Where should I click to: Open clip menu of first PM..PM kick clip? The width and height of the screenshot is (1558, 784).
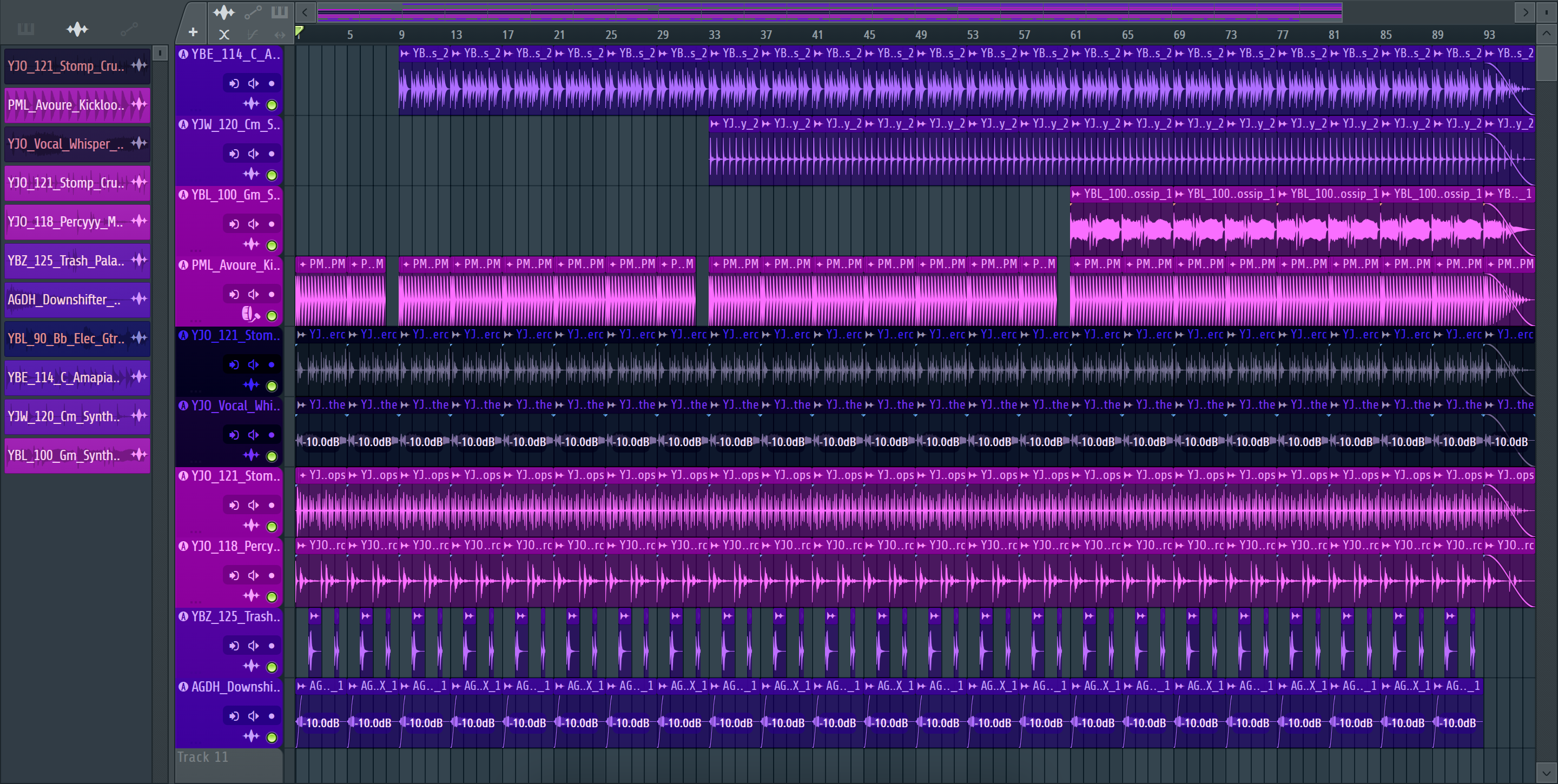[x=302, y=265]
